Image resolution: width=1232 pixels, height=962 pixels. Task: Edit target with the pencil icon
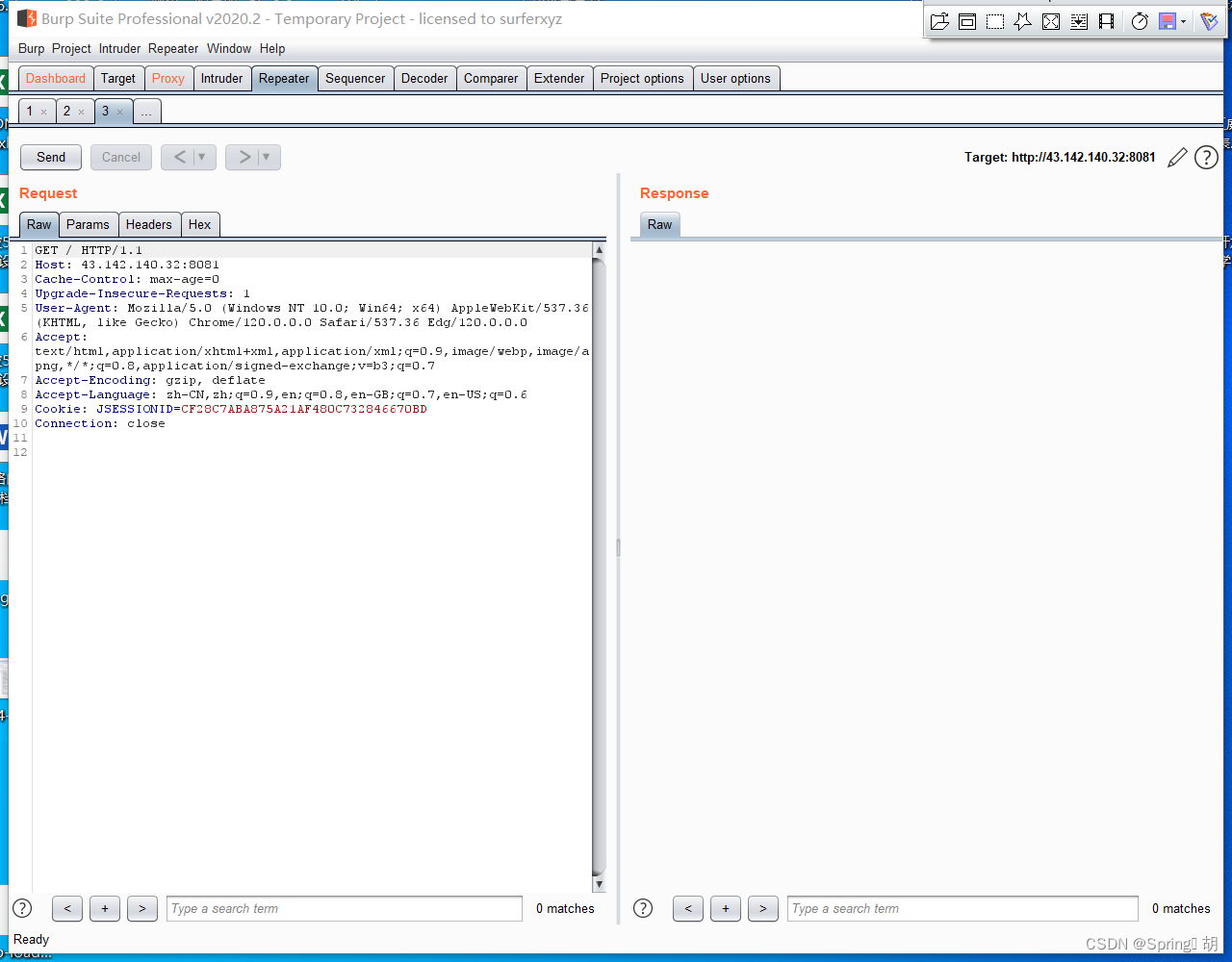1177,158
